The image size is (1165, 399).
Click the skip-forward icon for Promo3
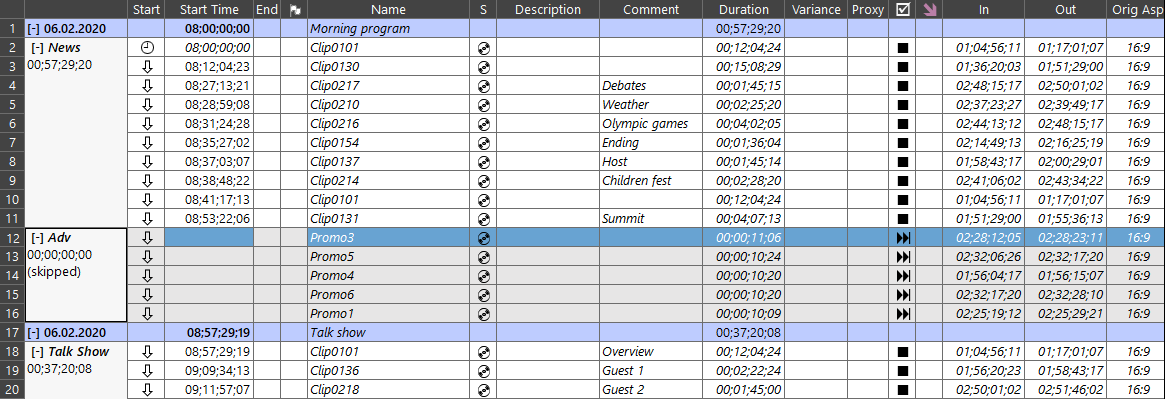coord(903,238)
